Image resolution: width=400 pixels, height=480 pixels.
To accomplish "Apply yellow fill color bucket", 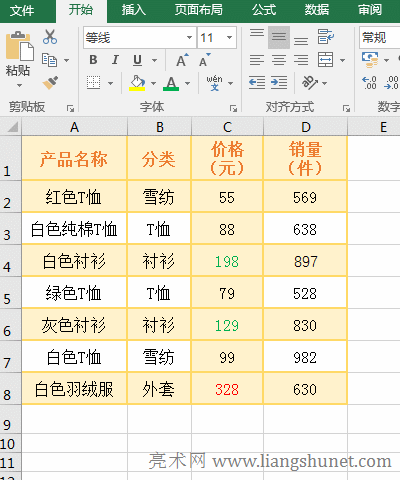I will coord(137,83).
